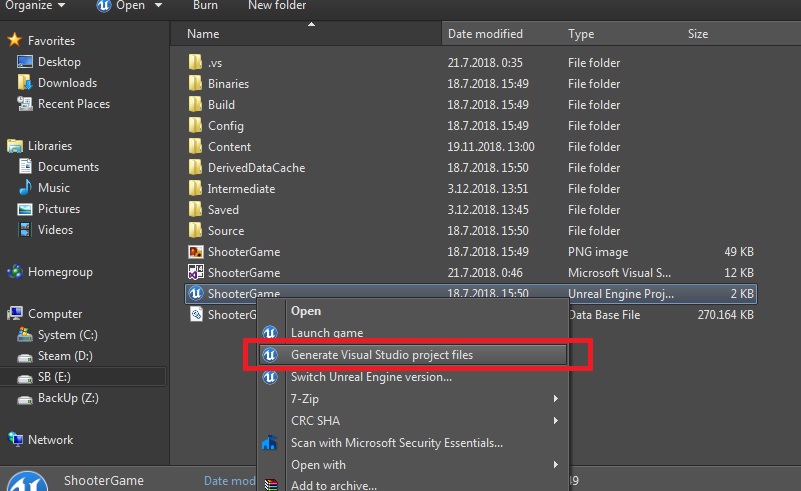Select Launch game from context menu
The height and width of the screenshot is (491, 801).
click(x=327, y=333)
